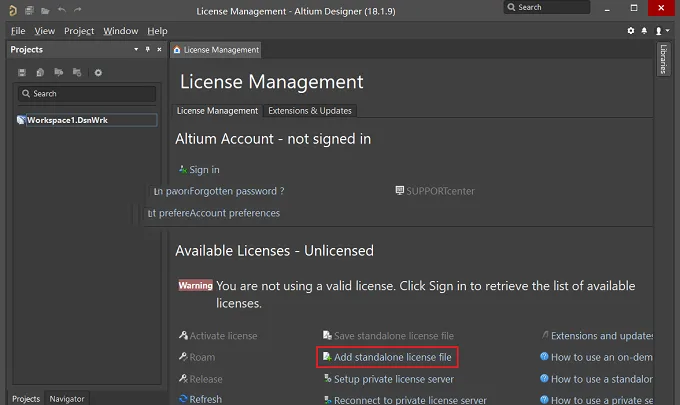Click the Activate license text
Viewport: 680px width, 405px height.
pos(223,336)
